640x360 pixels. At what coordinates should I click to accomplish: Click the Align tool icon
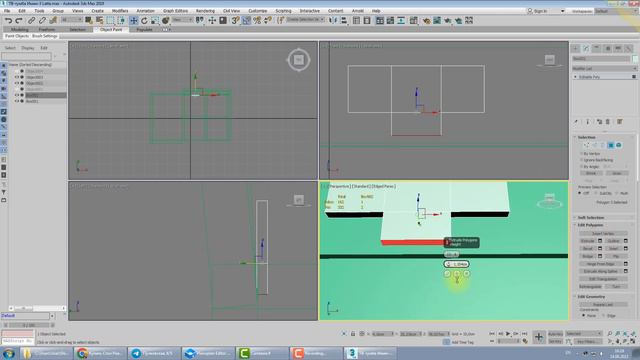coord(344,20)
